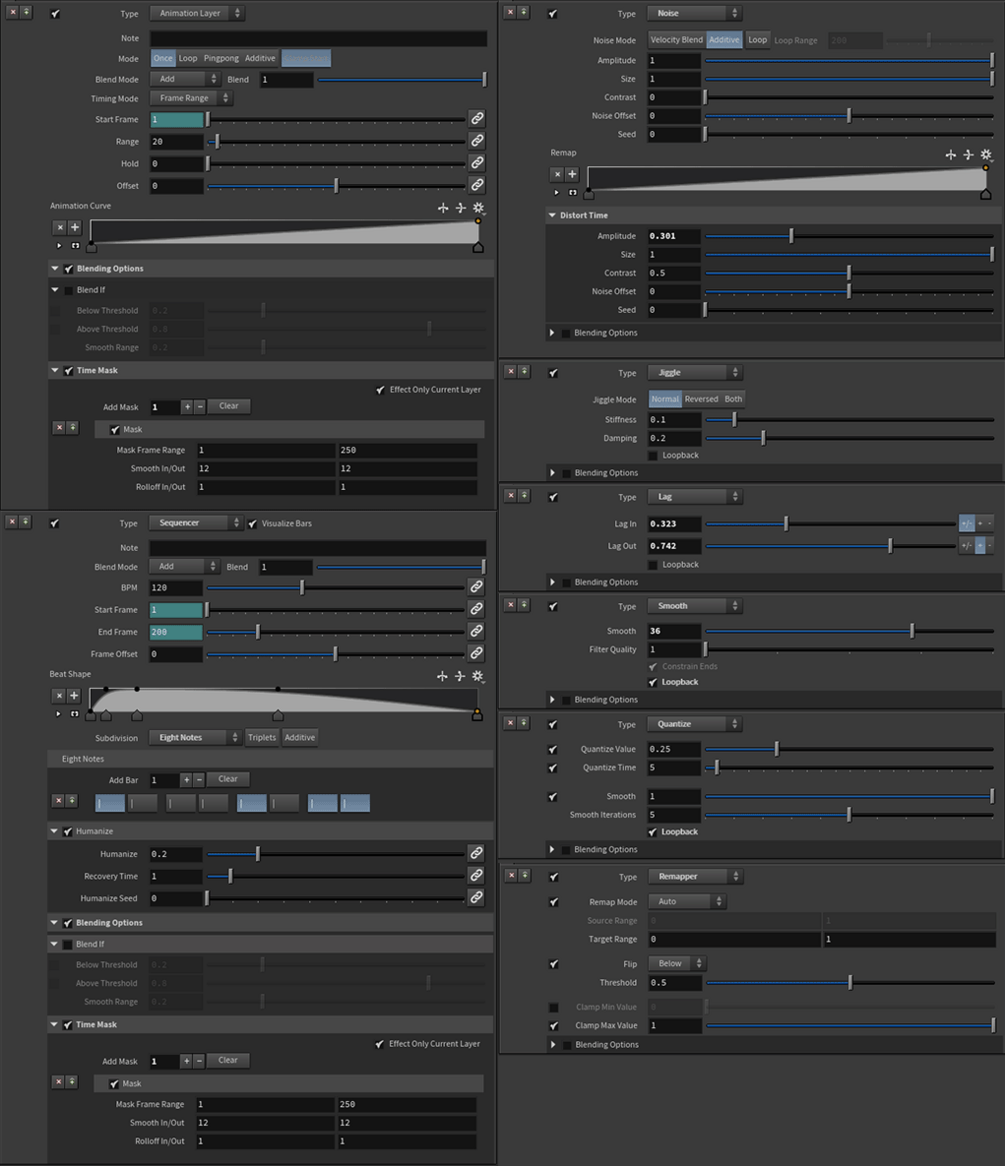Click link icon next to Humanize slider
This screenshot has width=1005, height=1166.
click(476, 853)
